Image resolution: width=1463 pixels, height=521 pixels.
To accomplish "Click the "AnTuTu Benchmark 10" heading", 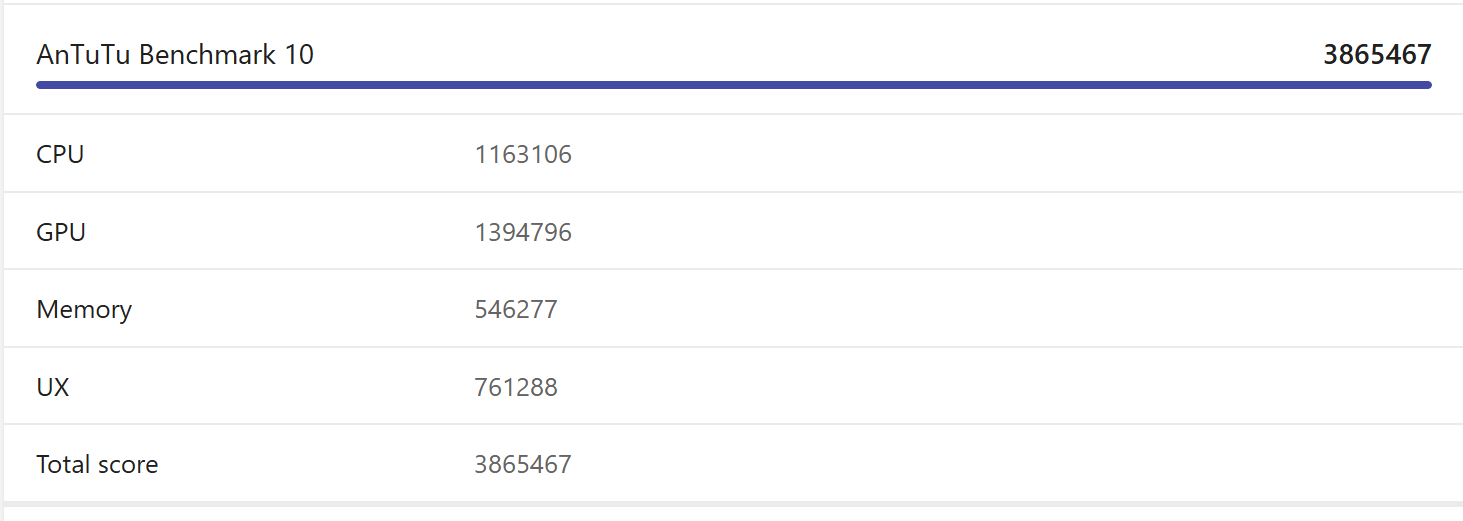I will click(175, 55).
